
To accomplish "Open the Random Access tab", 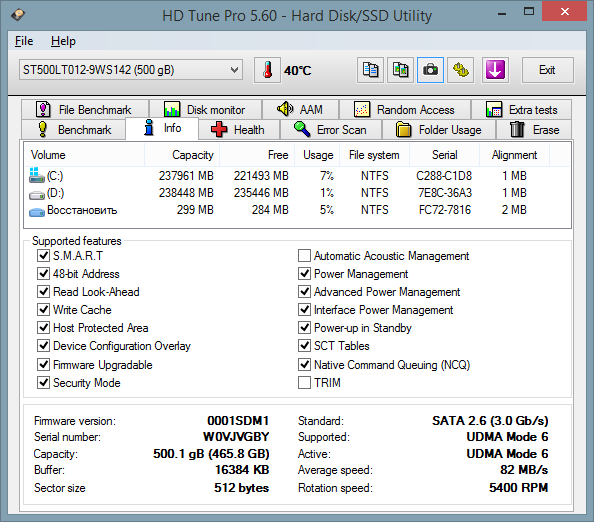I will [405, 109].
